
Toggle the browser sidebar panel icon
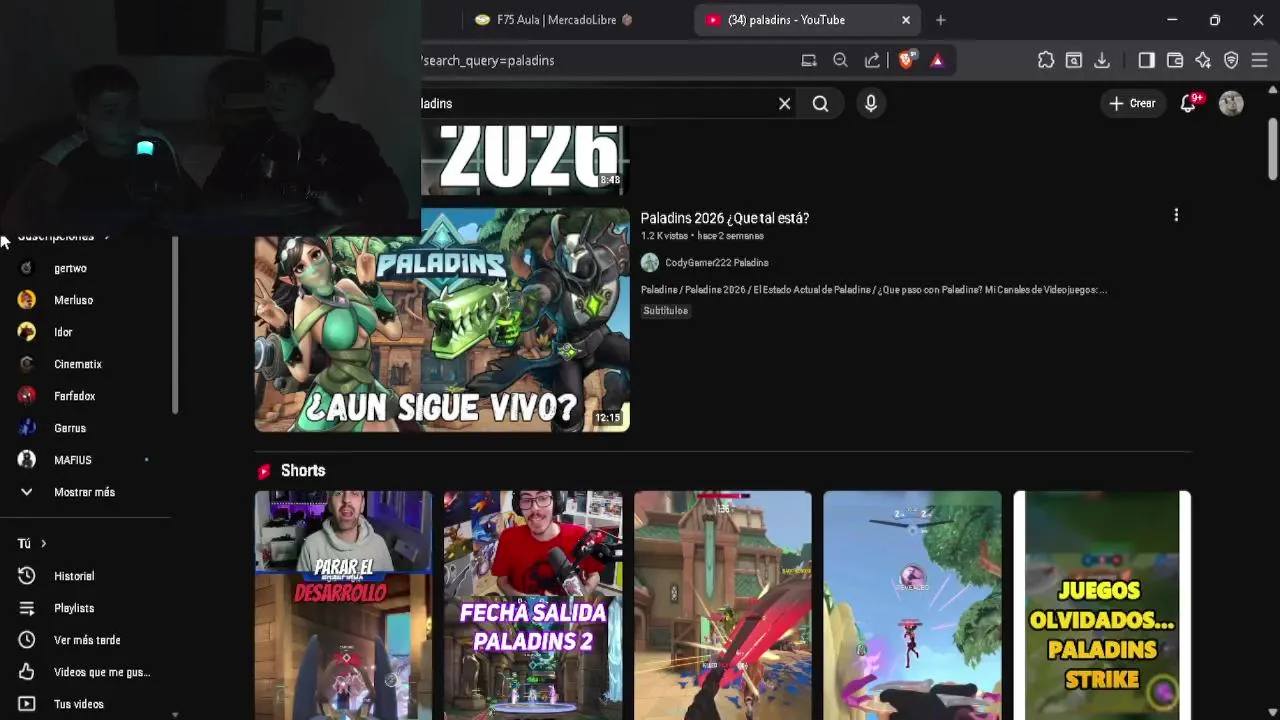click(1147, 60)
